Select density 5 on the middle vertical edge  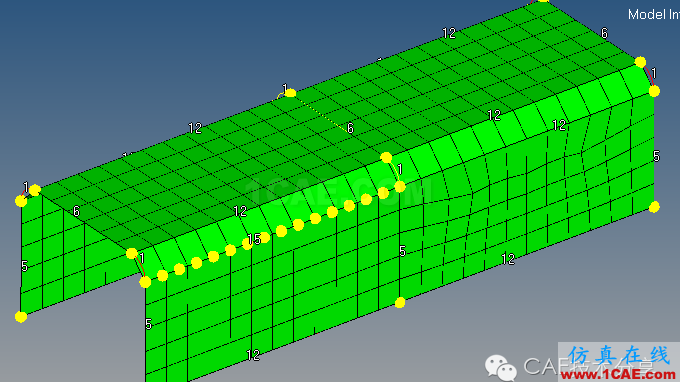(402, 251)
